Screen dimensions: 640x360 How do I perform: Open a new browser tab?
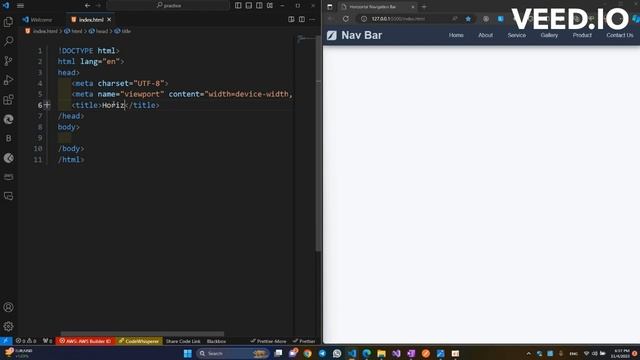click(x=424, y=7)
